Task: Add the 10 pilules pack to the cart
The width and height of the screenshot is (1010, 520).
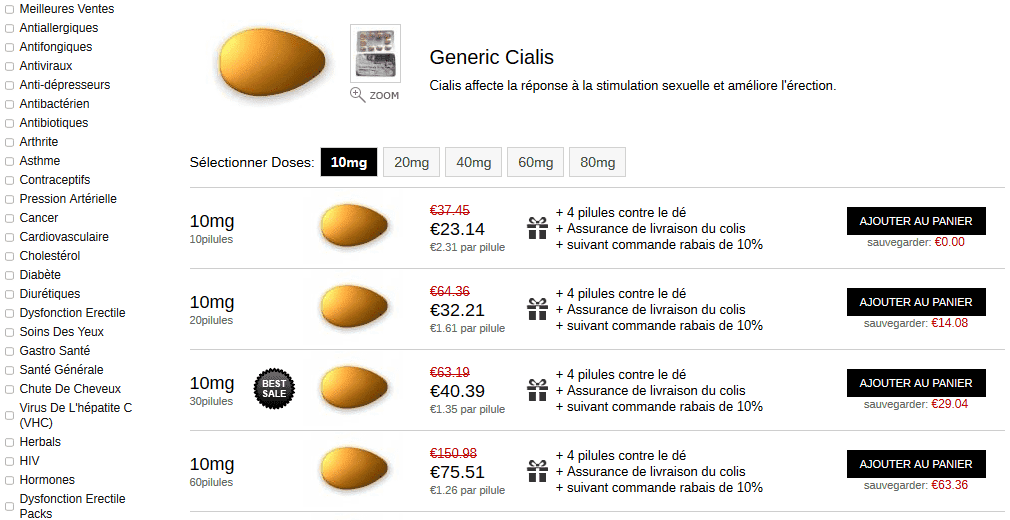Action: tap(916, 221)
